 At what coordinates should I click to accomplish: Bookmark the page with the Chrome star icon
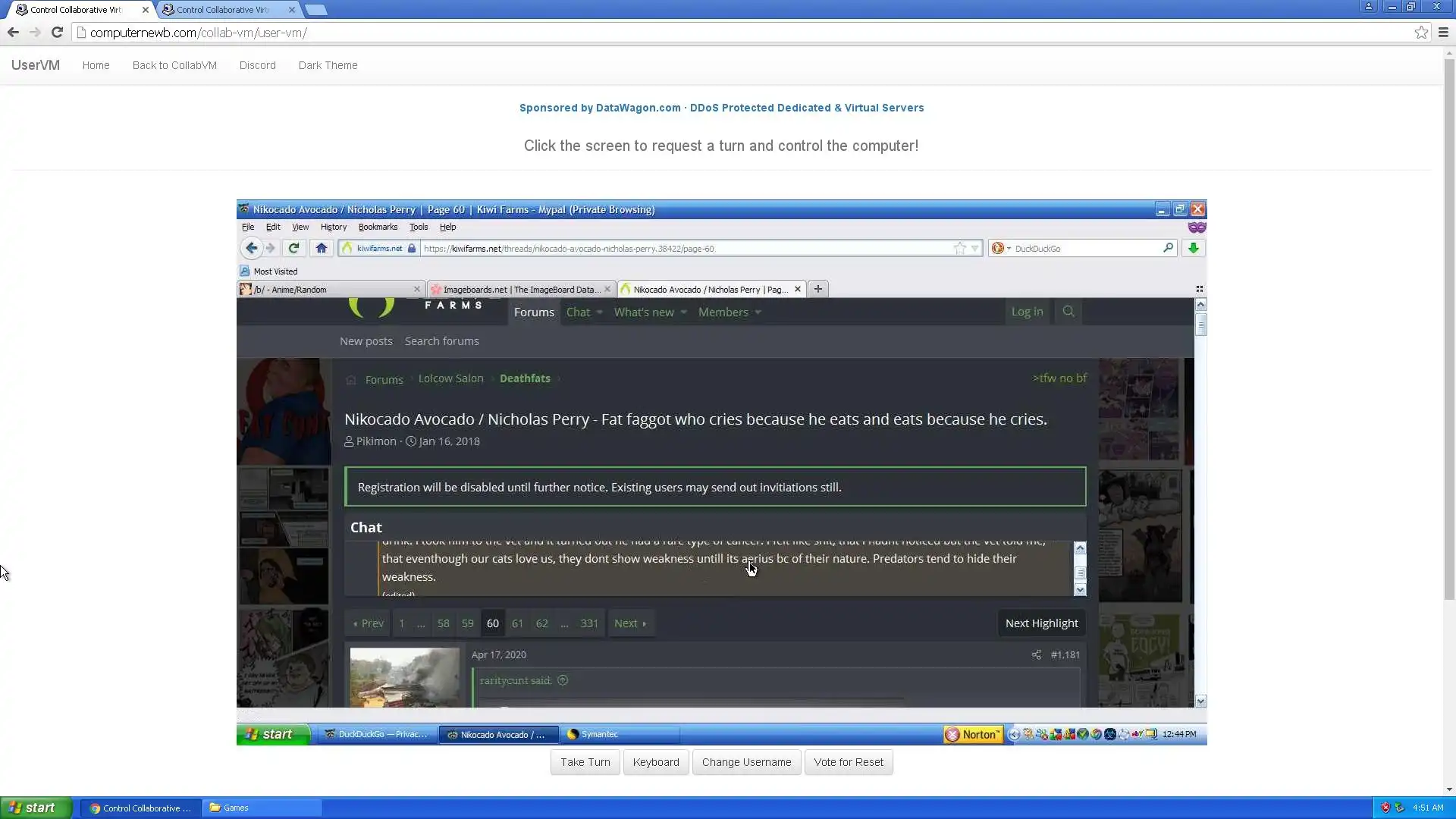1421,32
